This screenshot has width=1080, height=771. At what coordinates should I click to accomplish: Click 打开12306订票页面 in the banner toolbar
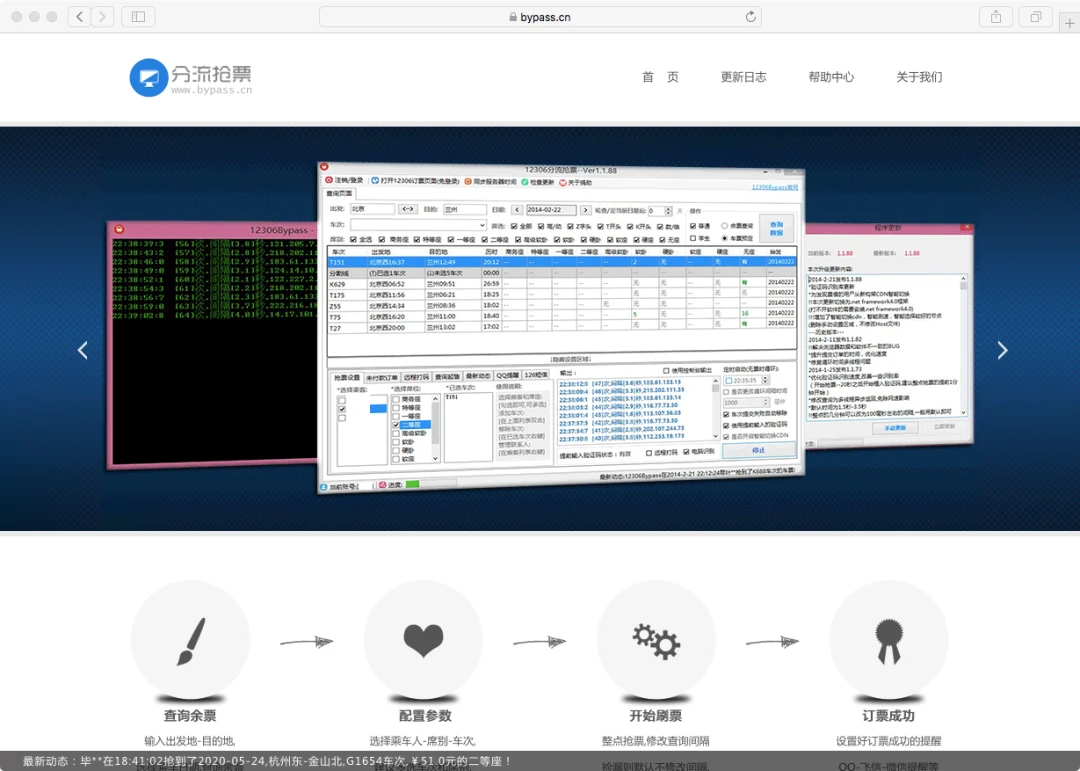coord(415,181)
